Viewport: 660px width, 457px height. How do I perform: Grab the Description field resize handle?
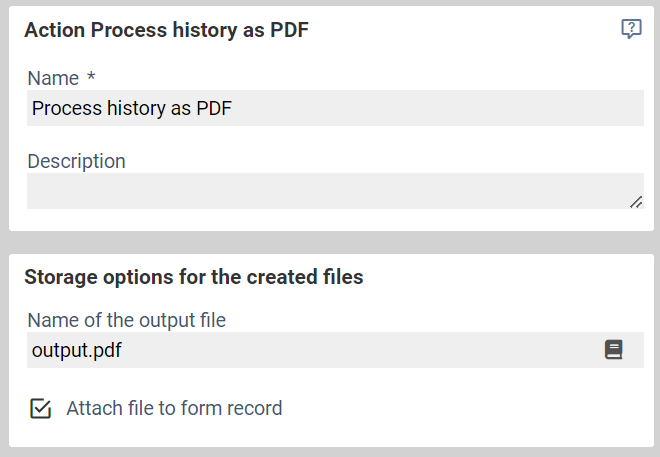tap(636, 201)
